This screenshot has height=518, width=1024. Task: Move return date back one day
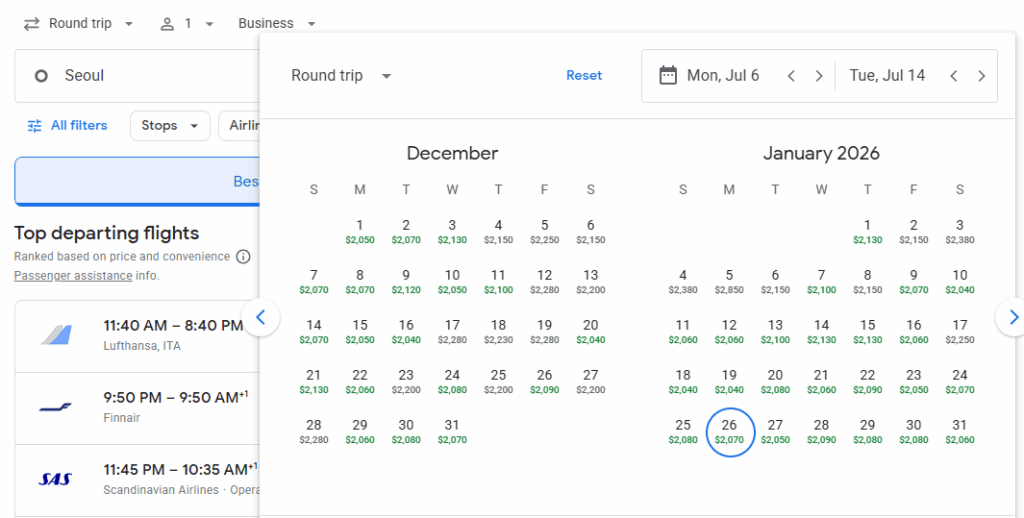(954, 76)
